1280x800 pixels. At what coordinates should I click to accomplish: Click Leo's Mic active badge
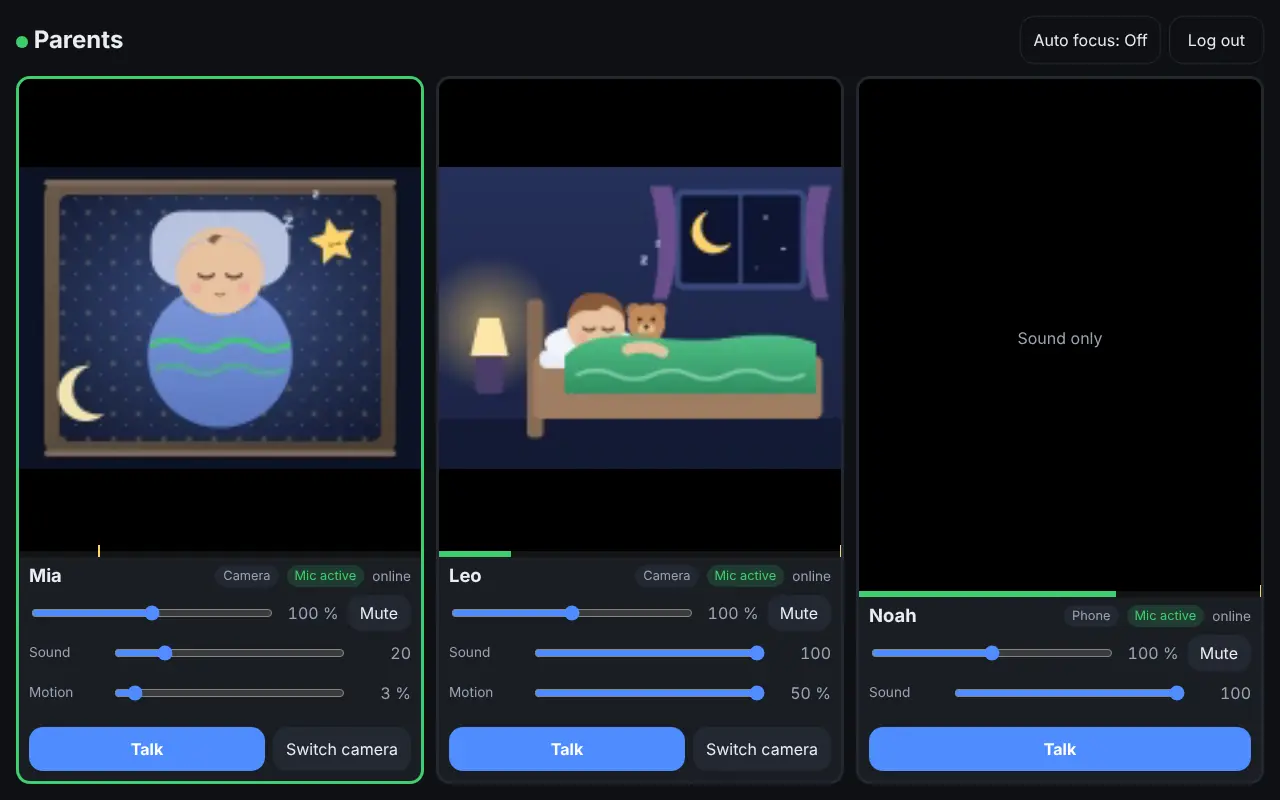(745, 576)
